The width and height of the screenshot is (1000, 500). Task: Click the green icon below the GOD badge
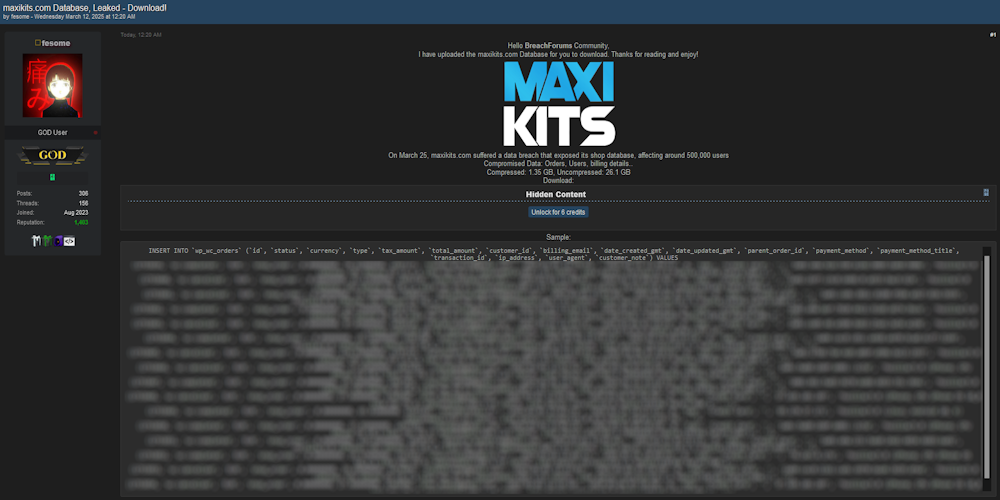tap(52, 177)
